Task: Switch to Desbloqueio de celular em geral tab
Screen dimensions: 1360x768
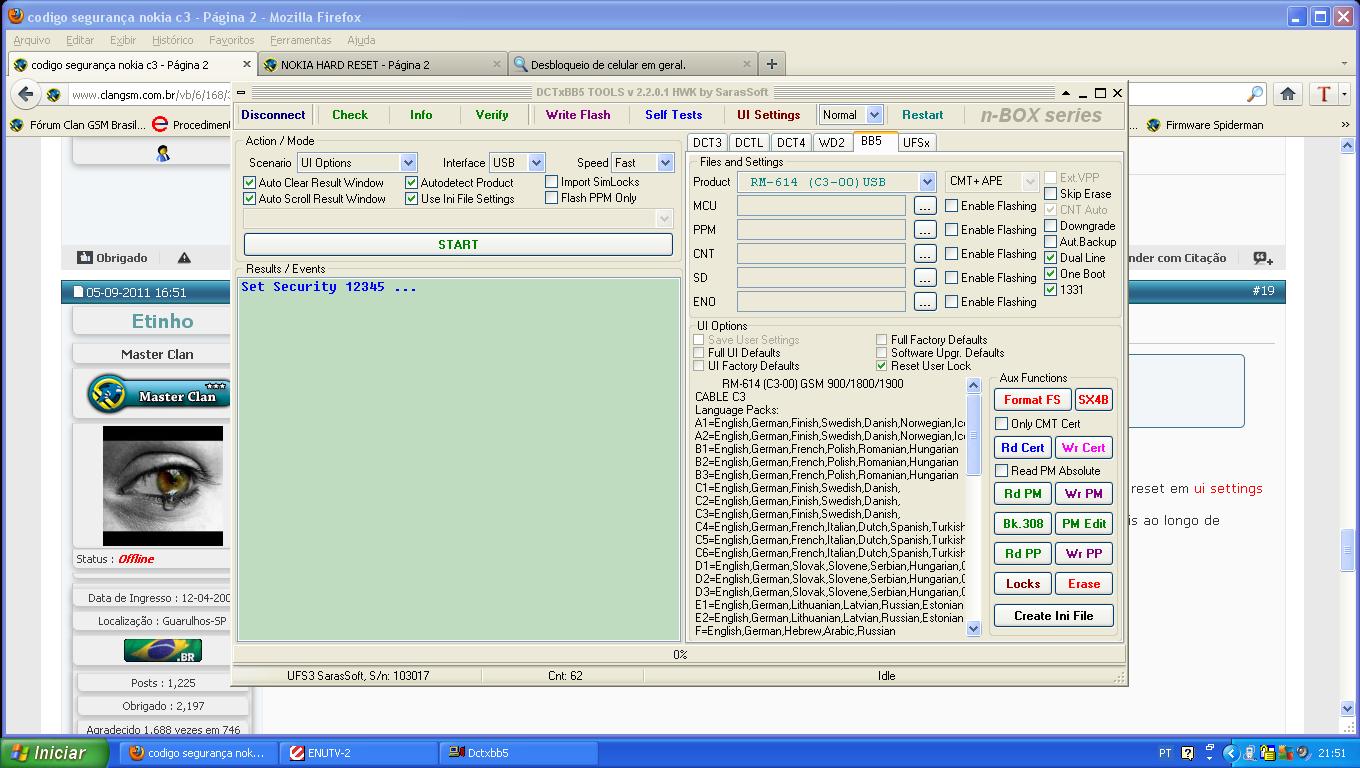Action: click(x=632, y=64)
